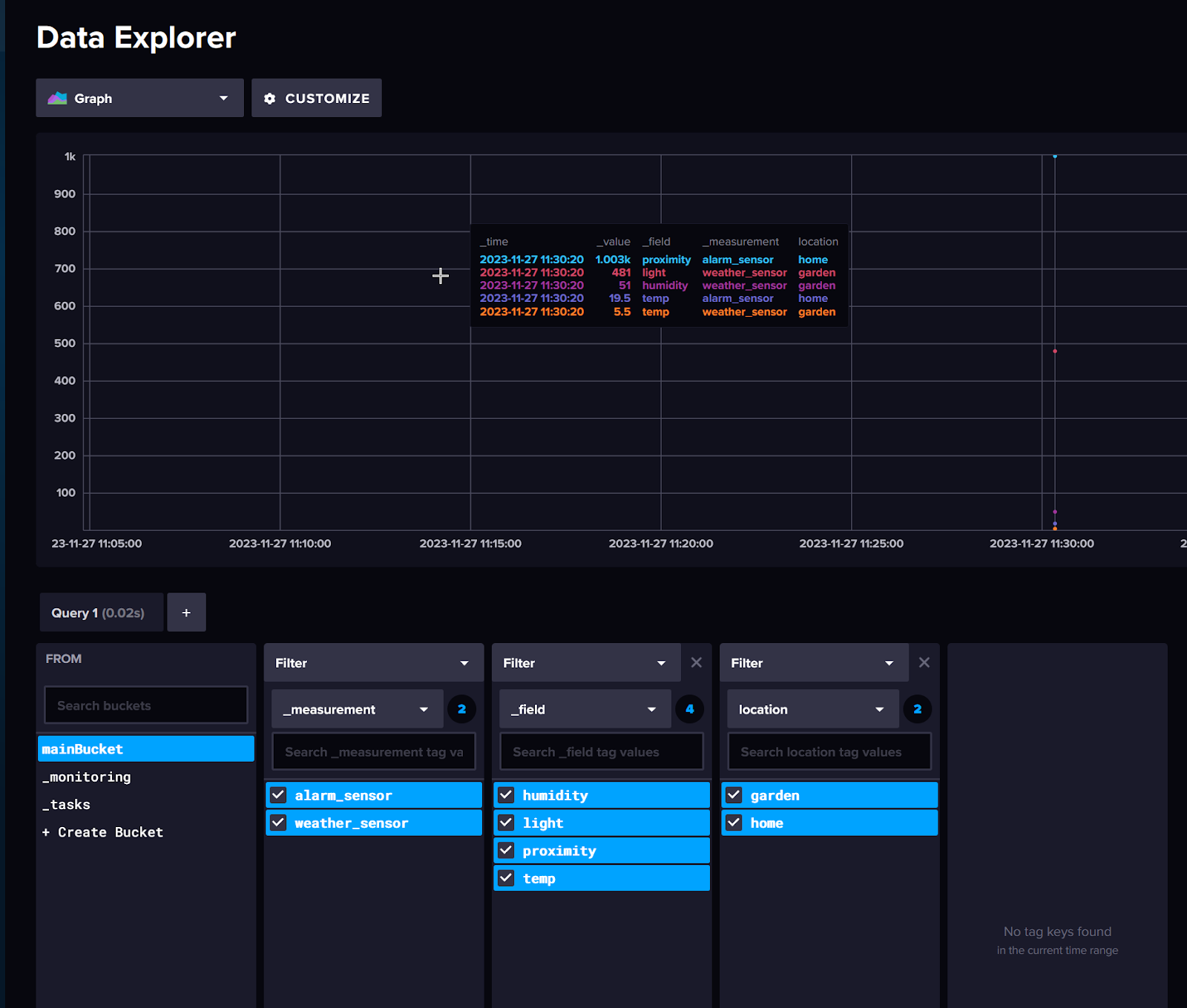Open the _field tag key dropdown
1187x1008 pixels.
point(585,709)
